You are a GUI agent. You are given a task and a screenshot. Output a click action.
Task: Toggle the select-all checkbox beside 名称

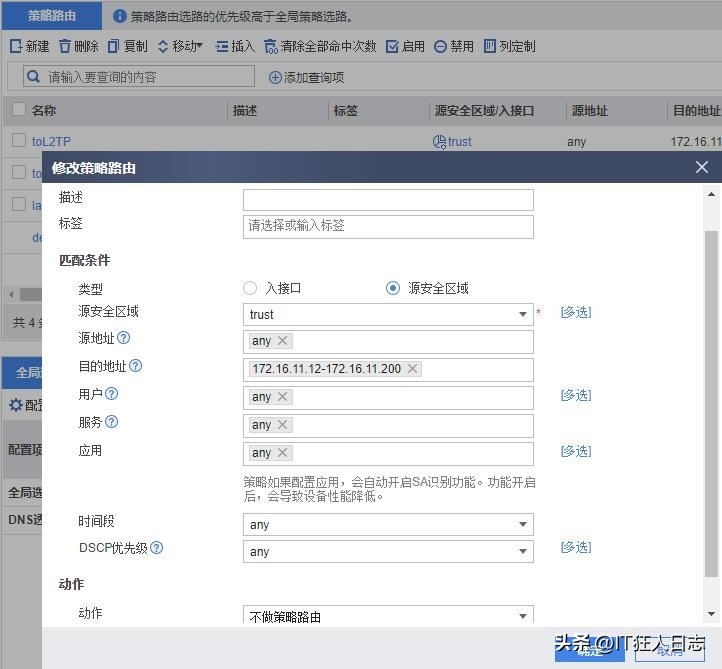pyautogui.click(x=18, y=110)
